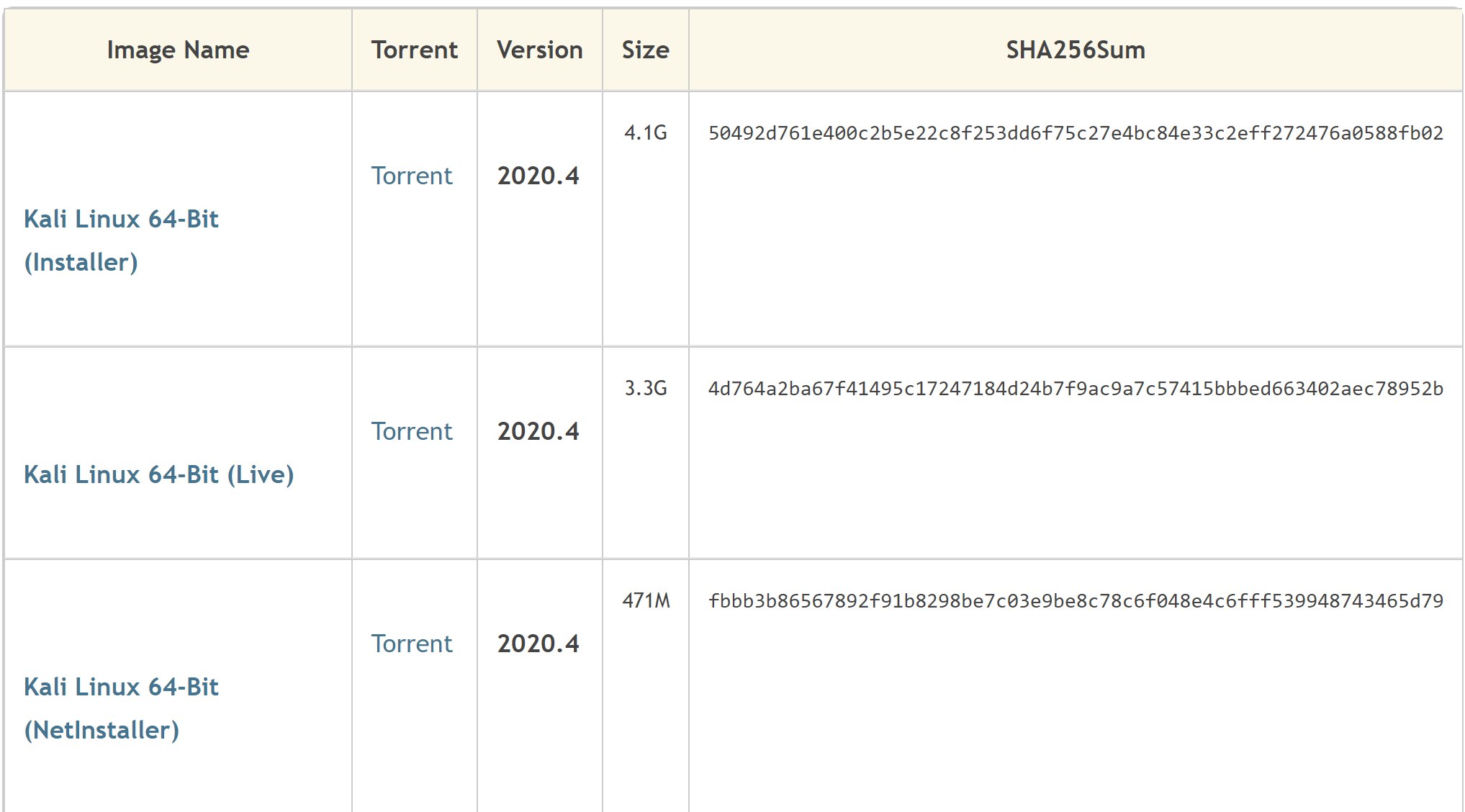This screenshot has height=812, width=1465.
Task: Click the Installer SHA256 hash starting 50492d76
Action: [x=1076, y=133]
